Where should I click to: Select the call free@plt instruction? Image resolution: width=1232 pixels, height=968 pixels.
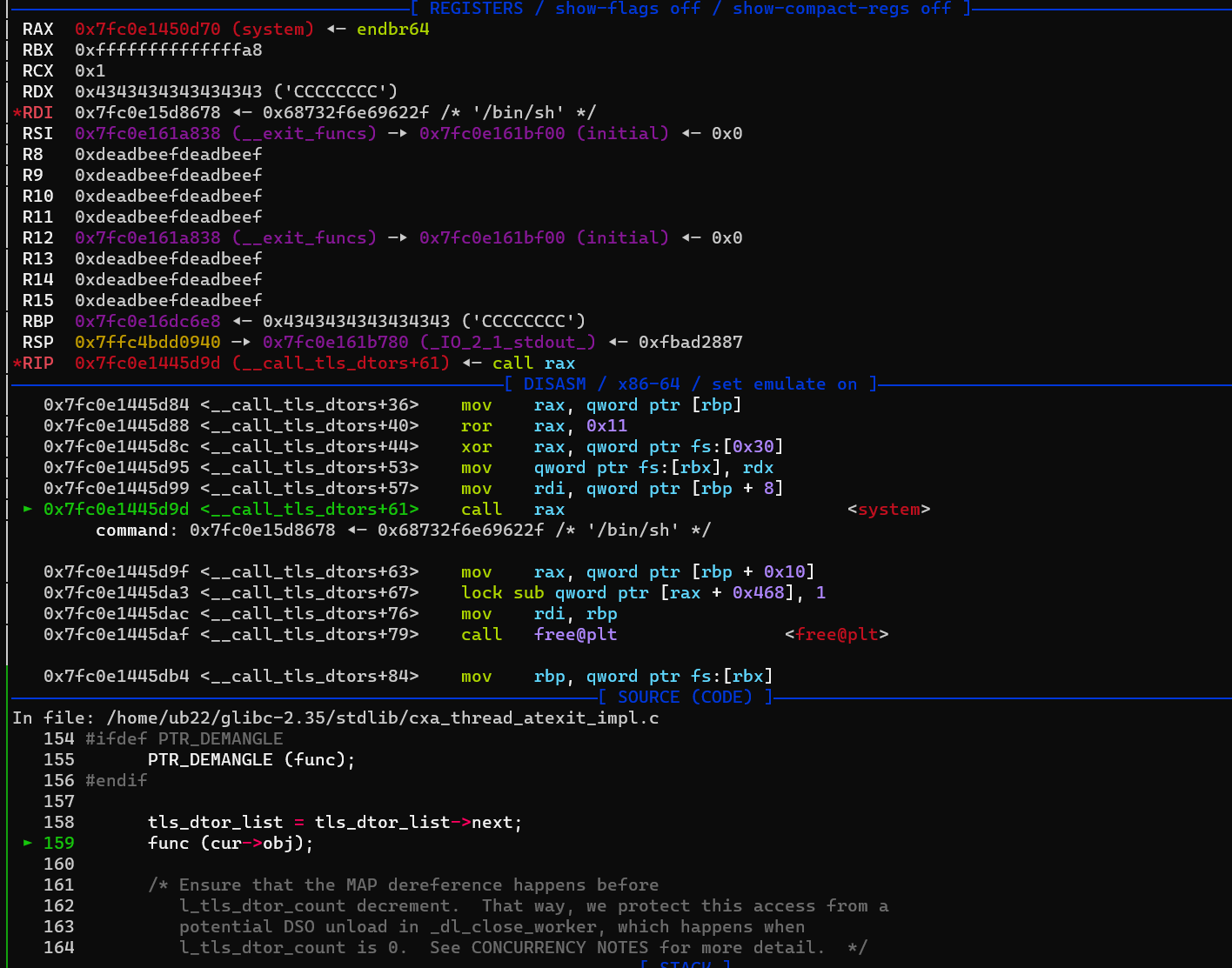tap(539, 634)
